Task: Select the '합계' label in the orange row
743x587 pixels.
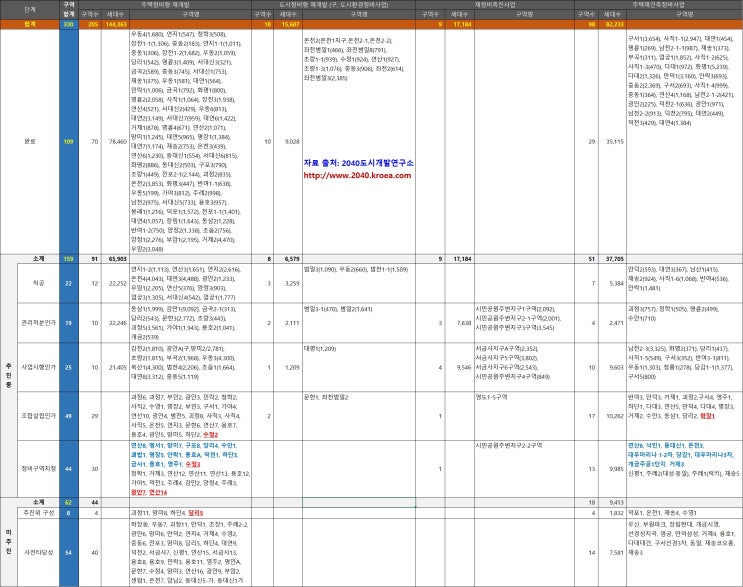Action: pos(30,24)
